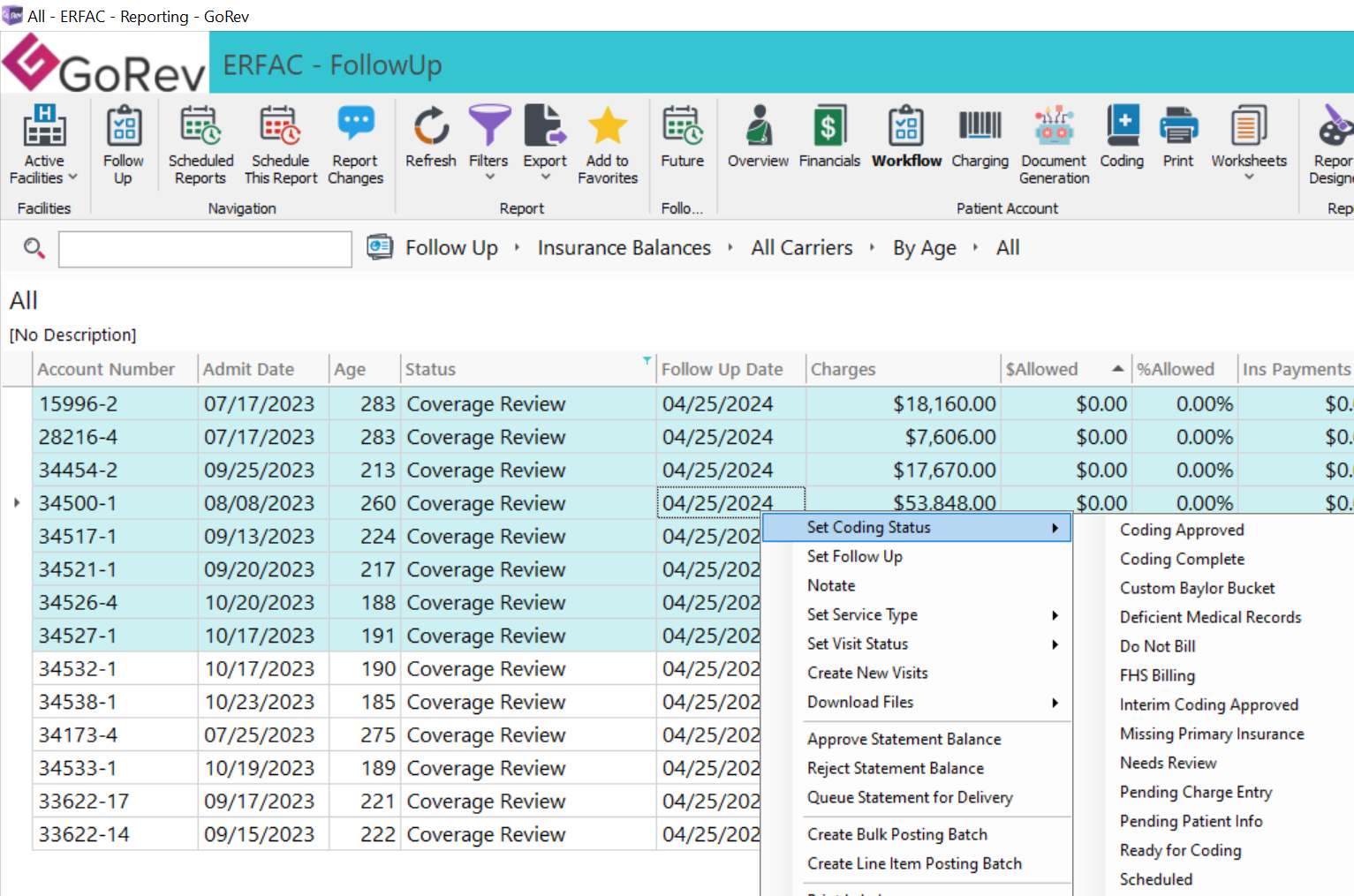The image size is (1354, 896).
Task: Choose Coding Complete status
Action: pos(1182,559)
